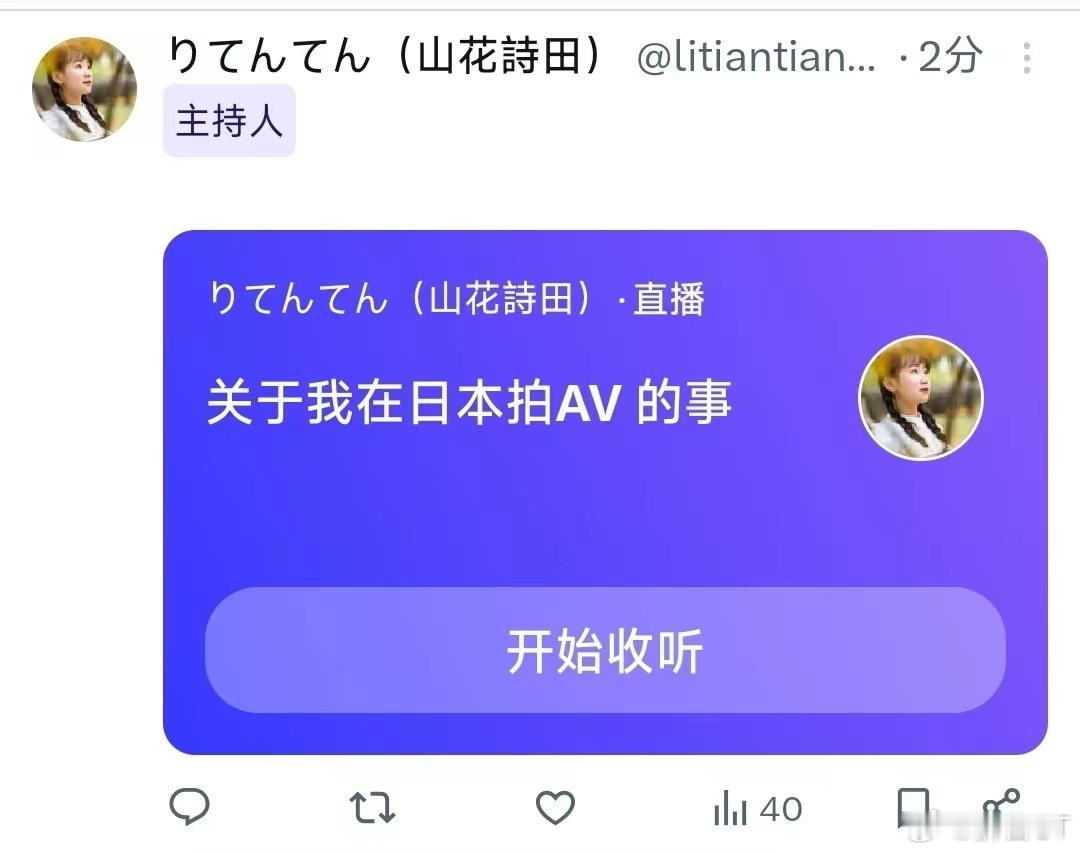Viewport: 1080px width, 853px height.
Task: Open the reply speech bubble icon
Action: click(189, 806)
